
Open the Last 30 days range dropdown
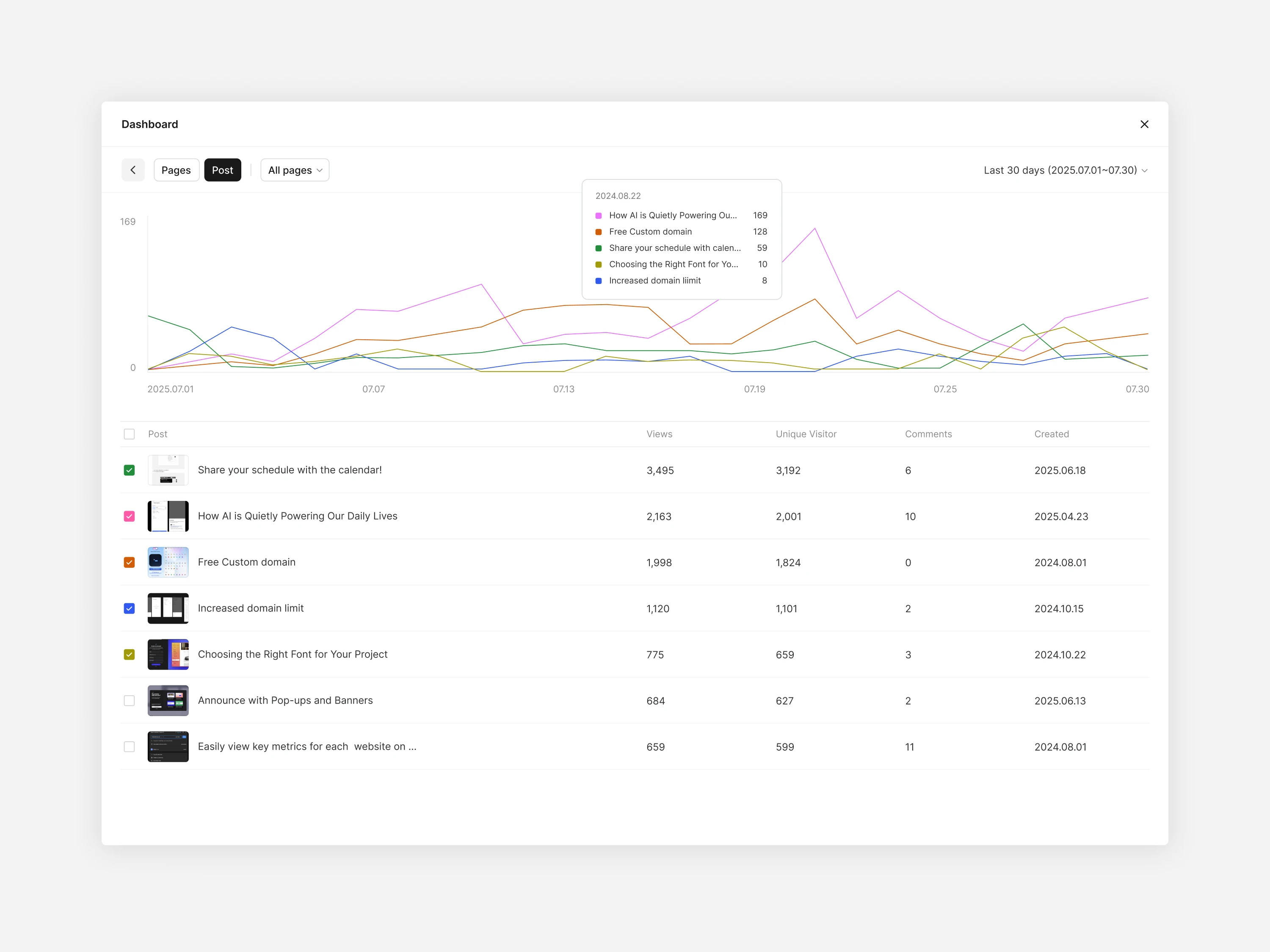click(x=1065, y=170)
